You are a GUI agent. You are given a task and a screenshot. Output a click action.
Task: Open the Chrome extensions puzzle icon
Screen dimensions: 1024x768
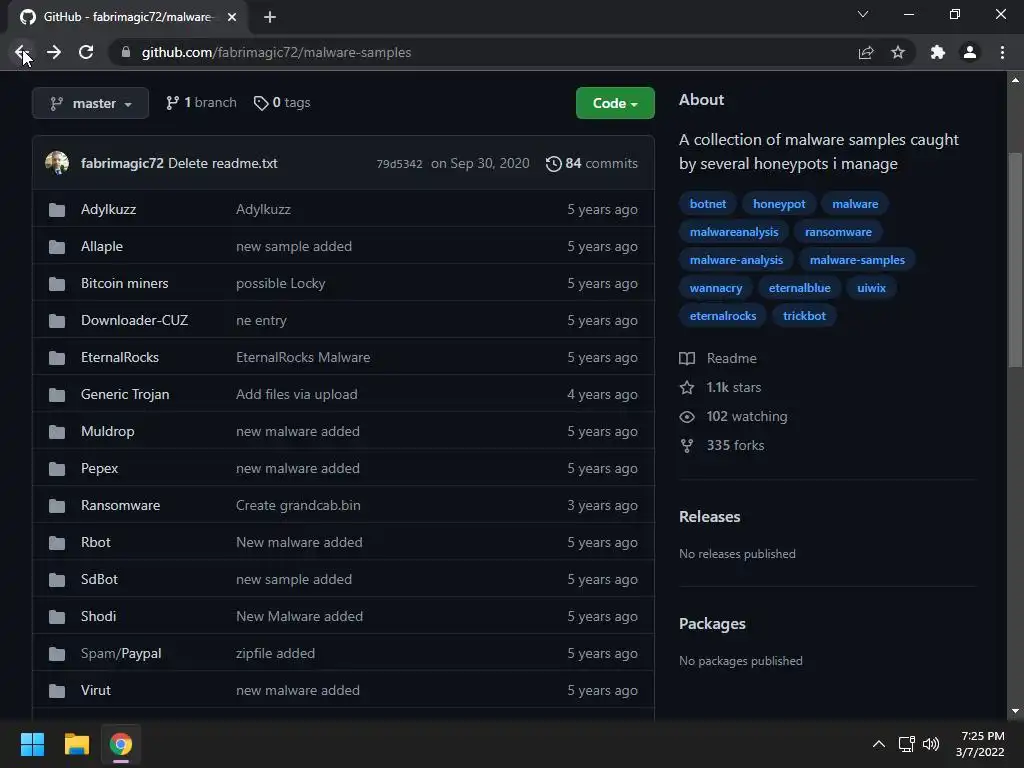pyautogui.click(x=938, y=52)
